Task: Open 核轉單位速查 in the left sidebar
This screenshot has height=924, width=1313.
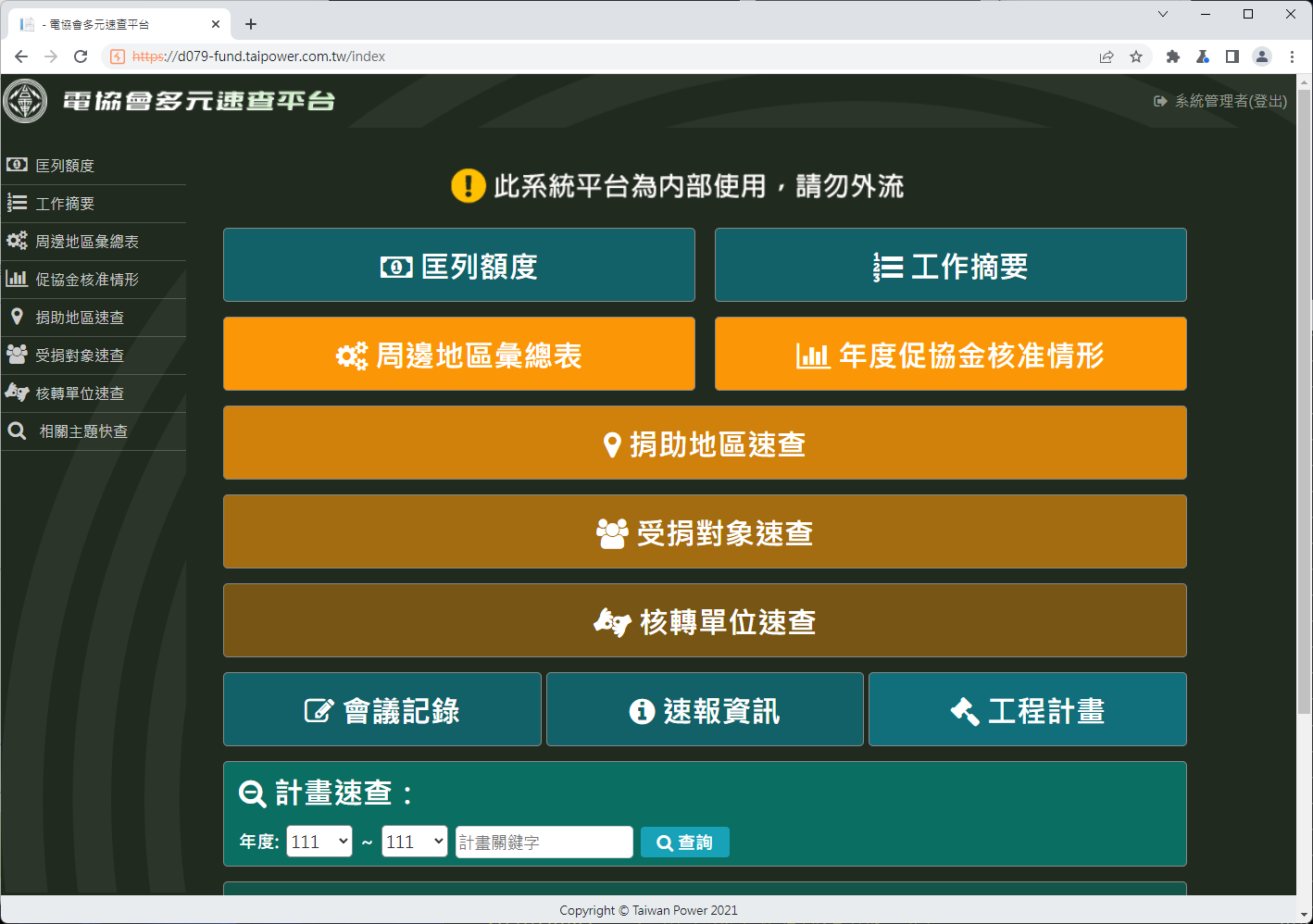Action: (x=94, y=393)
